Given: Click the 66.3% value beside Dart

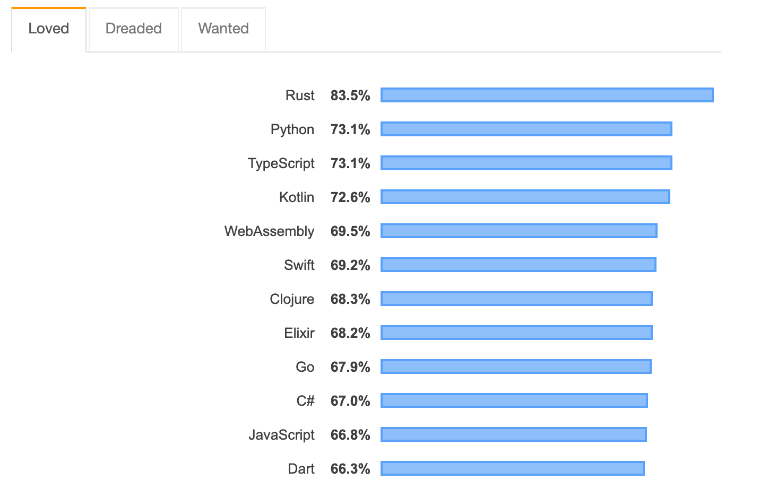Looking at the screenshot, I should (350, 469).
